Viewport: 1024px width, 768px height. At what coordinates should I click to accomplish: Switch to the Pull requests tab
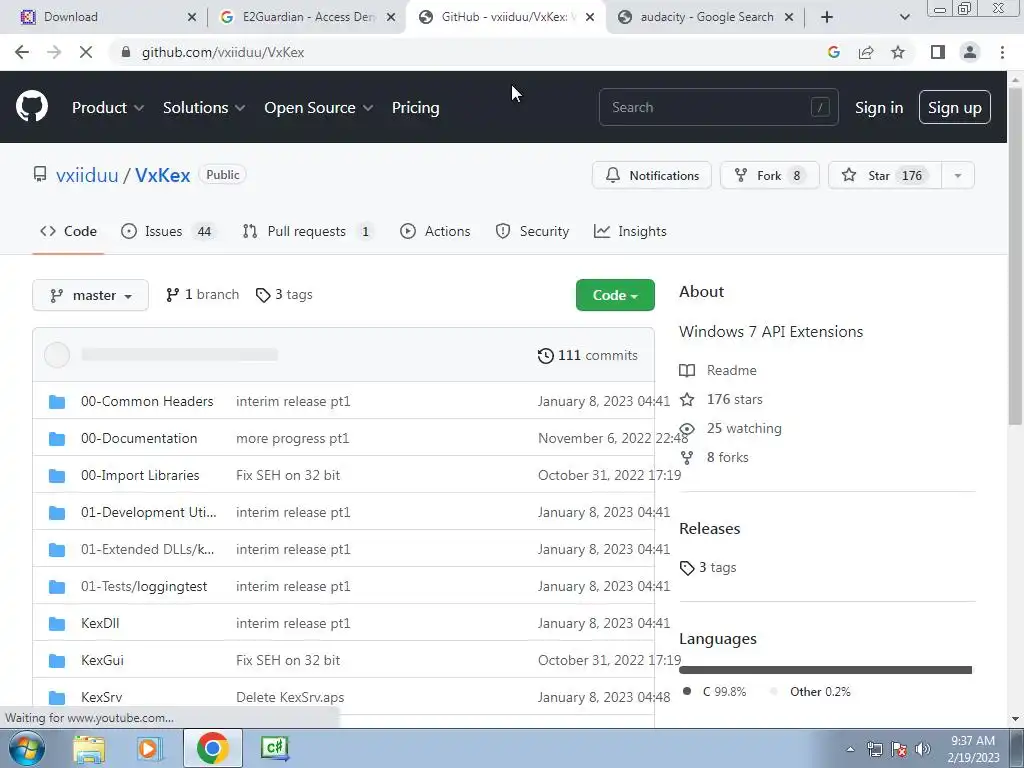tap(307, 231)
